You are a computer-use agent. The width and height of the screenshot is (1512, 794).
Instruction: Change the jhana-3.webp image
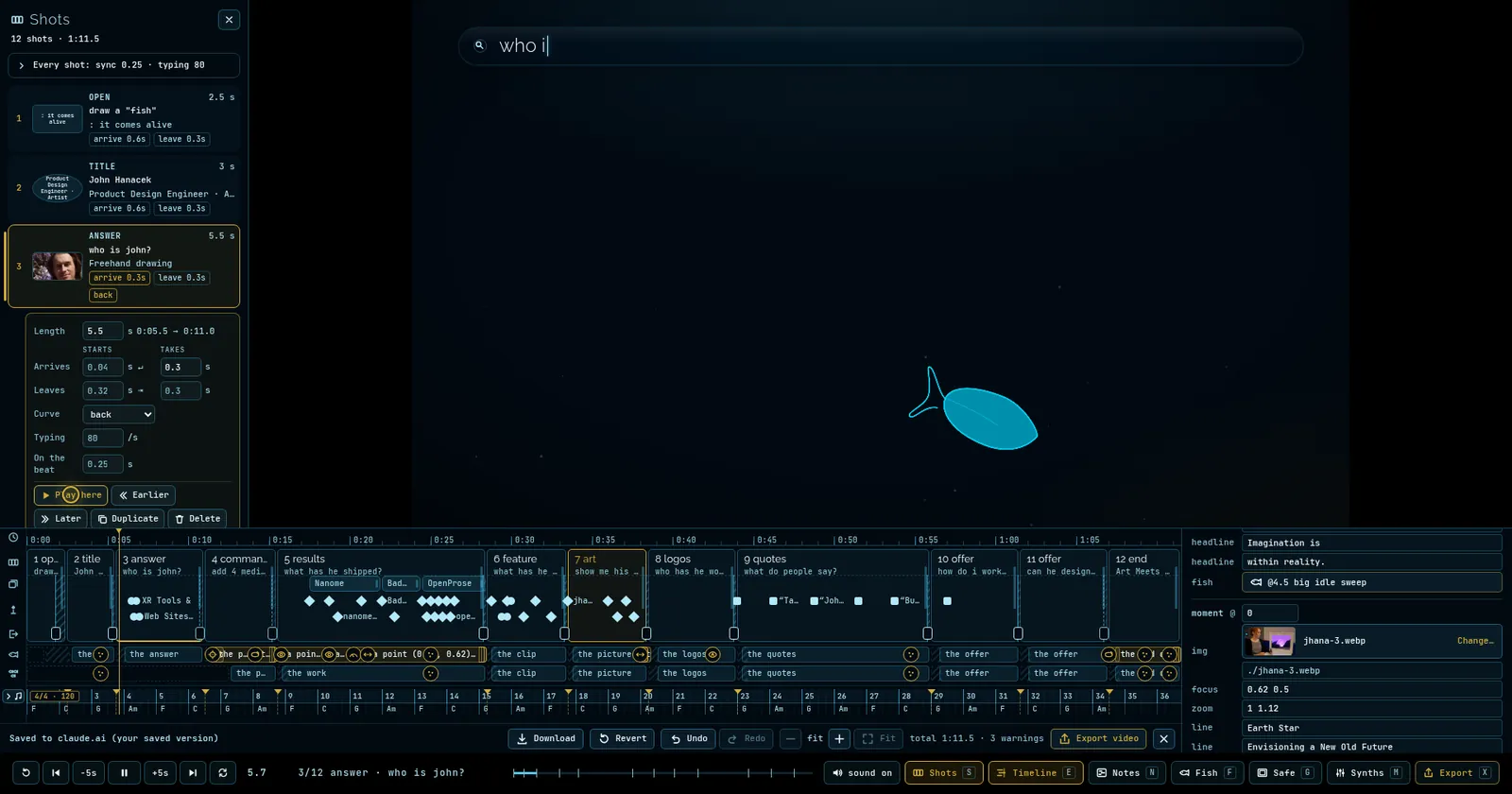point(1474,641)
